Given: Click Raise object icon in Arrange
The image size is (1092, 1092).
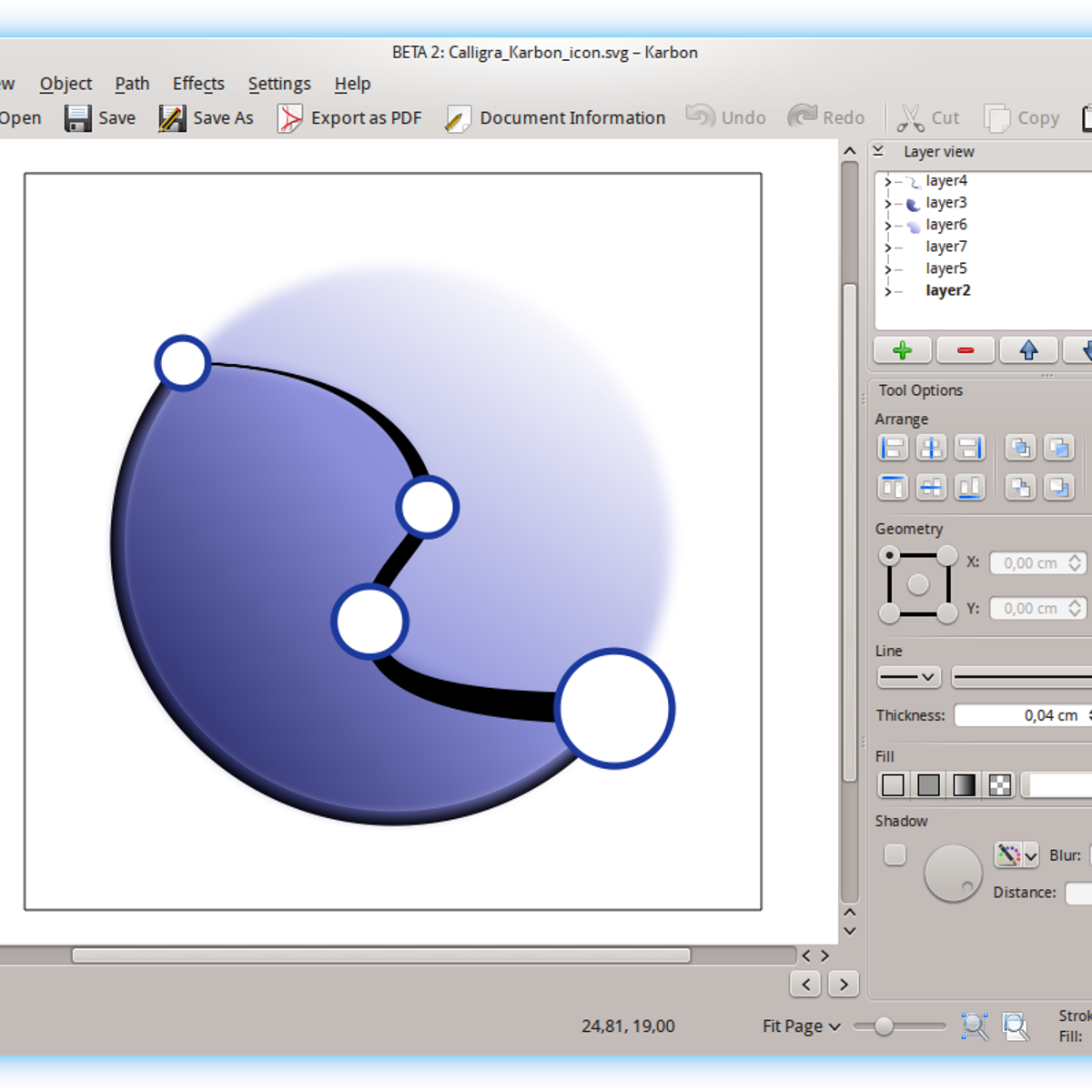Looking at the screenshot, I should [1058, 448].
